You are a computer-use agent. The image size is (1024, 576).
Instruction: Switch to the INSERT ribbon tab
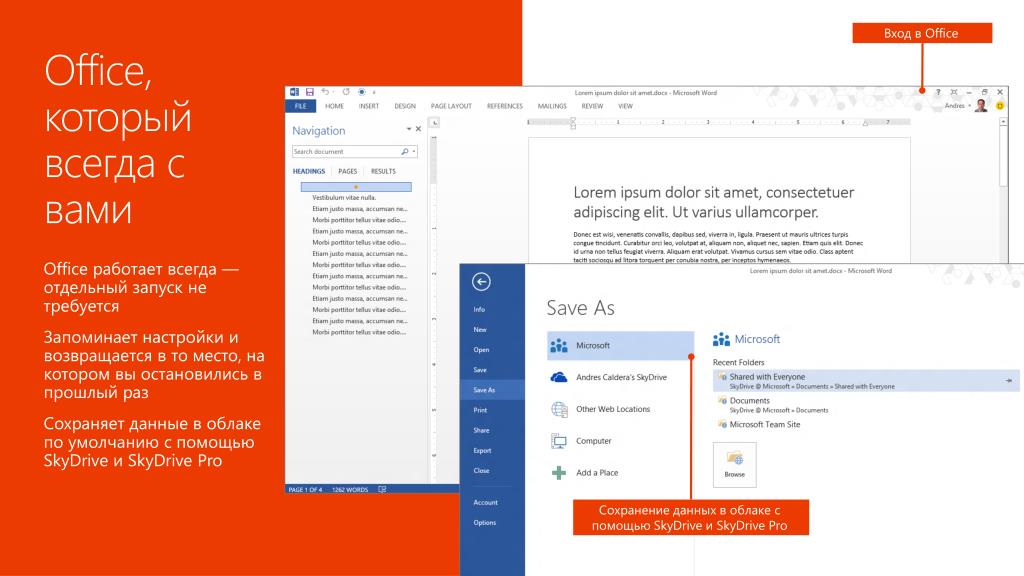pyautogui.click(x=369, y=106)
